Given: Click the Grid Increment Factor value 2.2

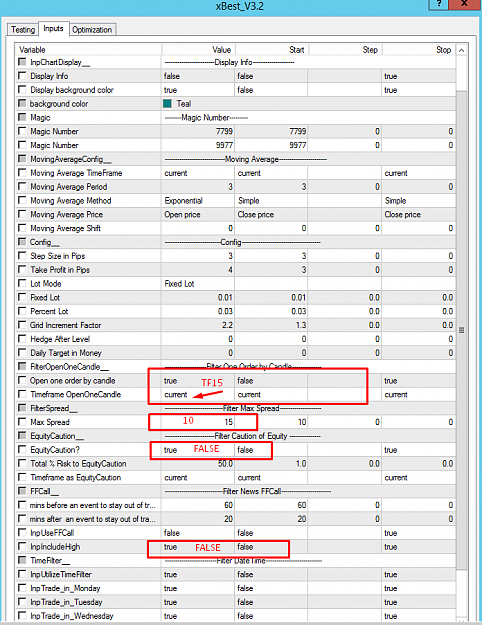Looking at the screenshot, I should tap(227, 325).
